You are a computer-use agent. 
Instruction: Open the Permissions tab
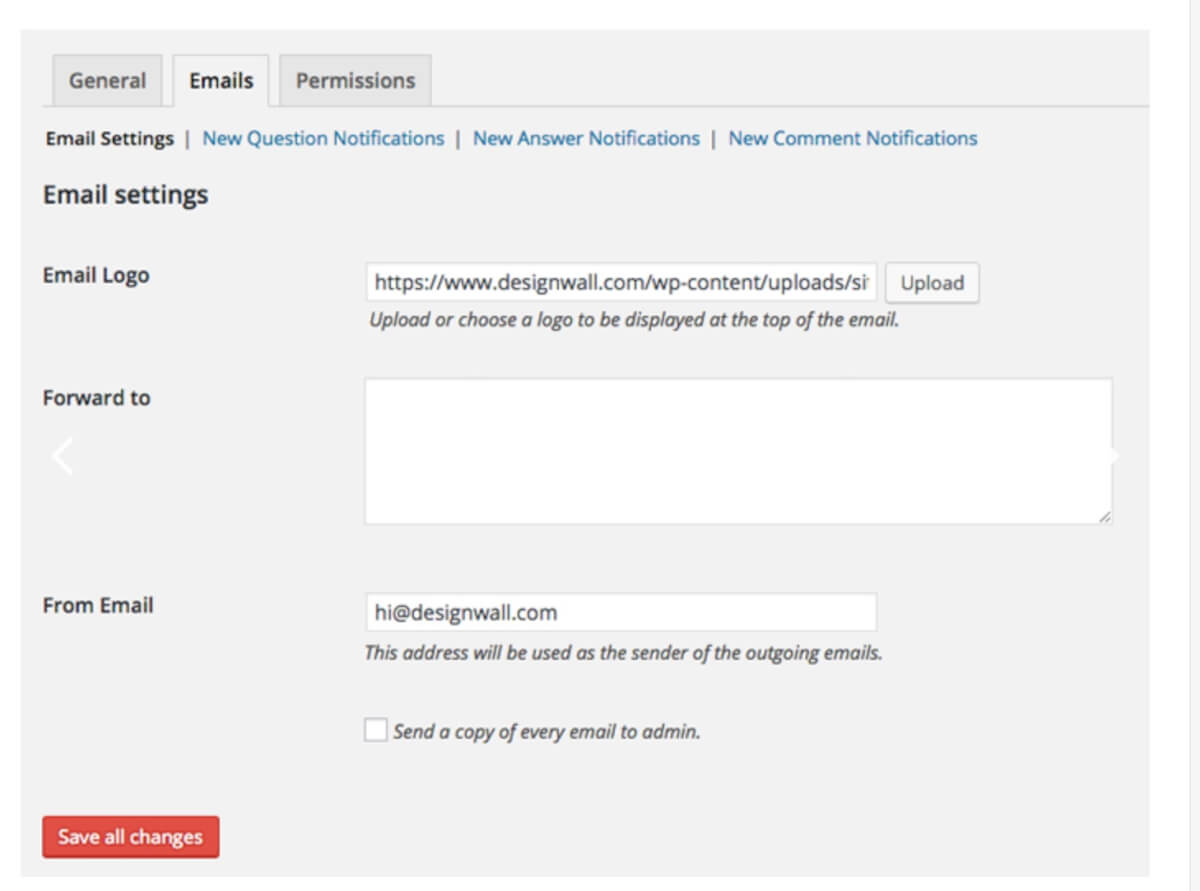coord(355,80)
